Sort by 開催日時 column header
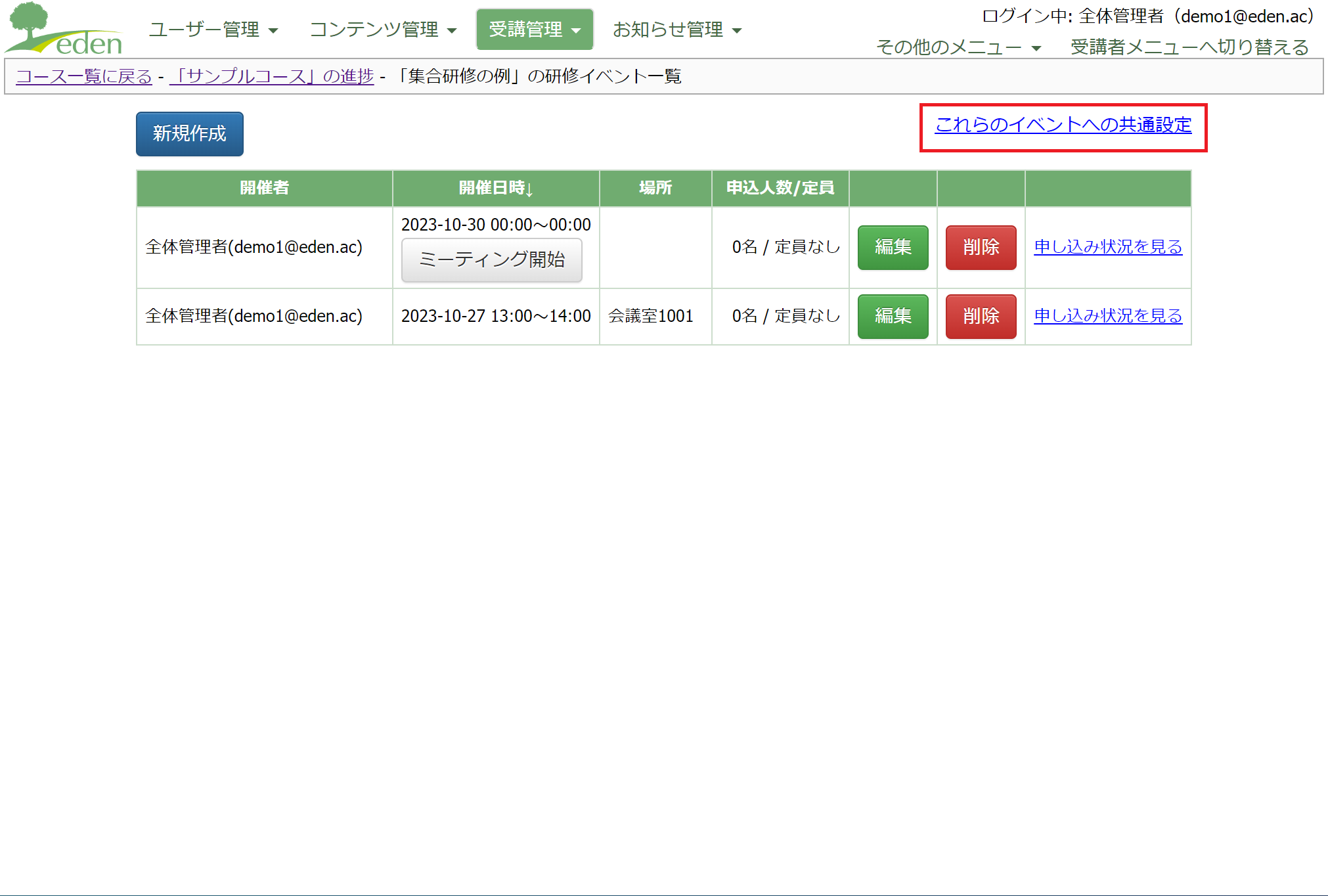 [x=495, y=188]
